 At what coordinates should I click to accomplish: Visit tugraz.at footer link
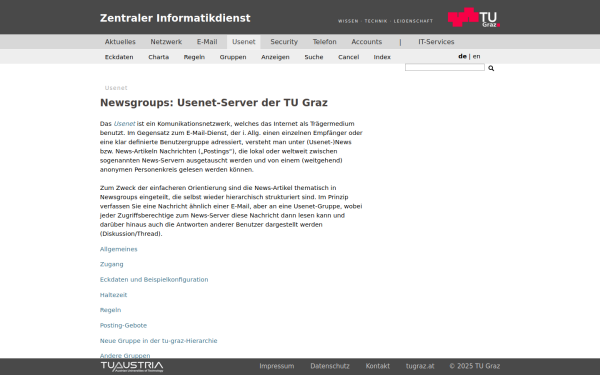click(420, 366)
